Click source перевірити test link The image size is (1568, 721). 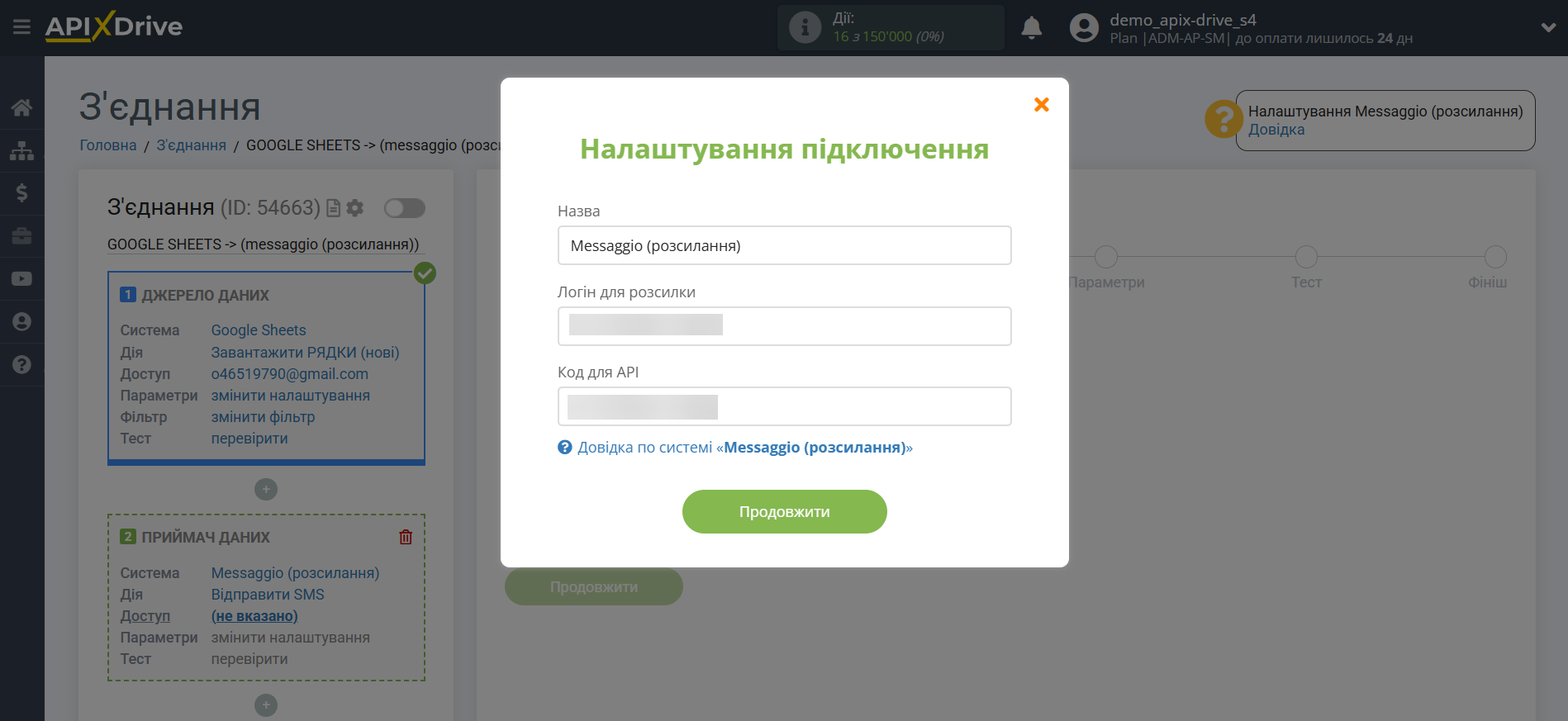(x=249, y=439)
